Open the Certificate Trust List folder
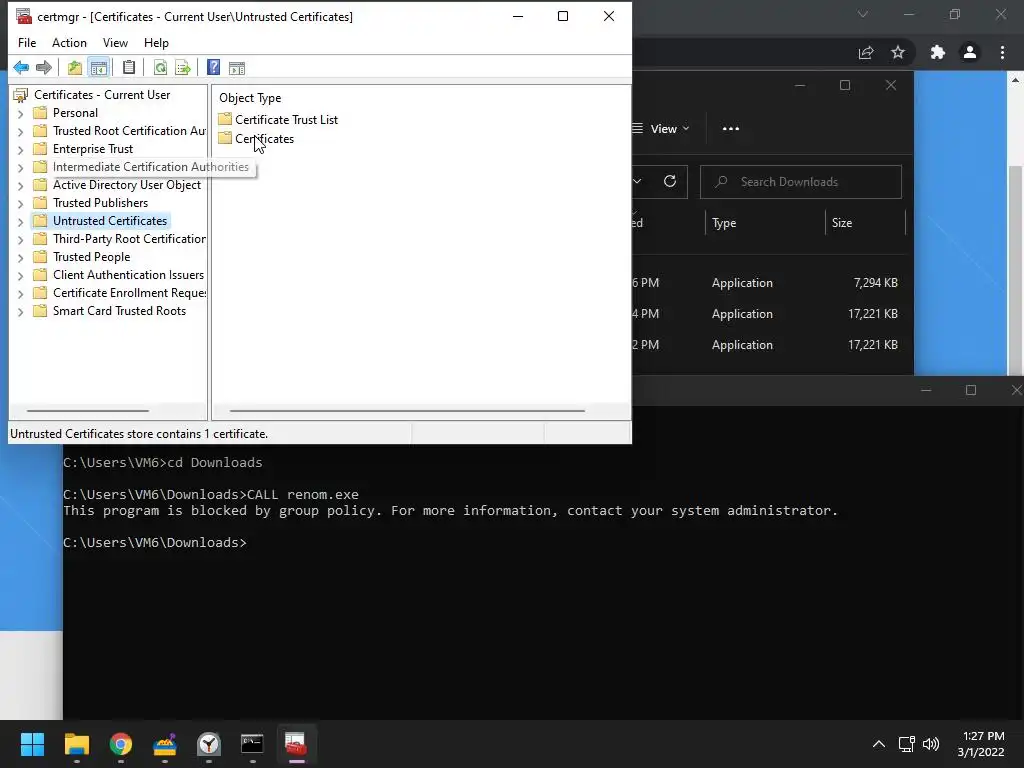 click(286, 120)
